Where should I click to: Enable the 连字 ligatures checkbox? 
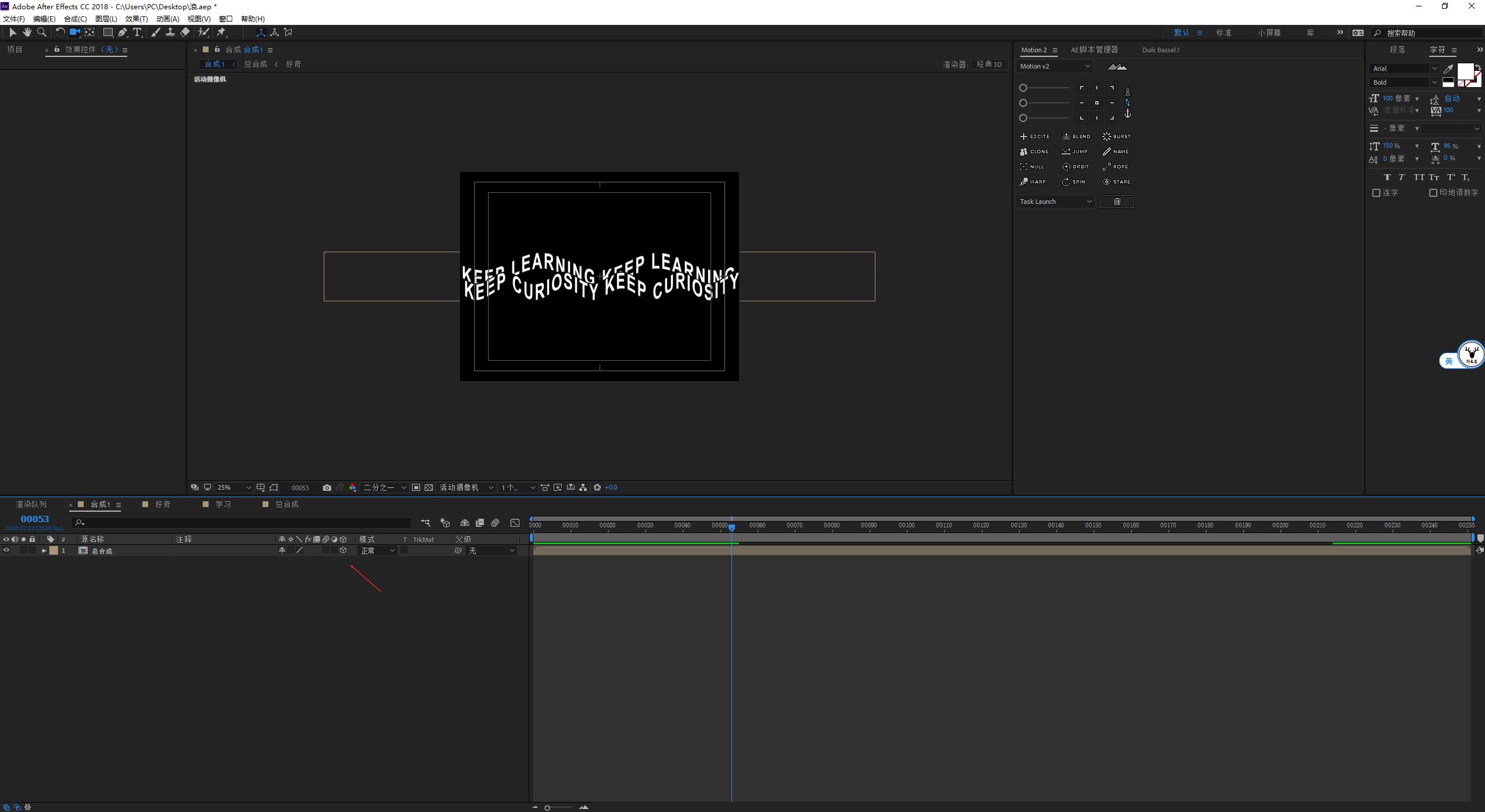coord(1376,193)
